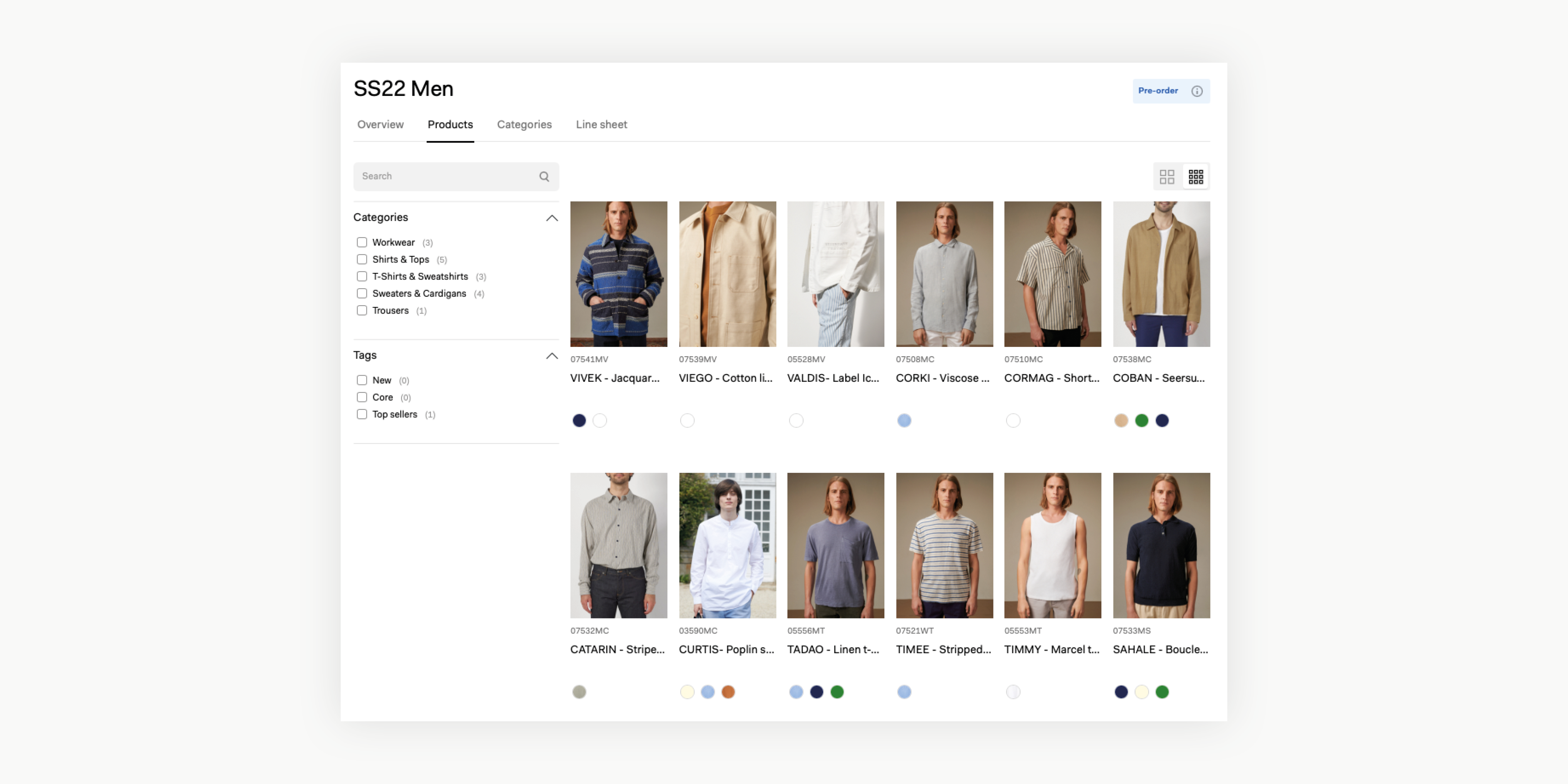Viewport: 1568px width, 784px height.
Task: Select cream swatch on CURTIS product
Action: point(687,692)
